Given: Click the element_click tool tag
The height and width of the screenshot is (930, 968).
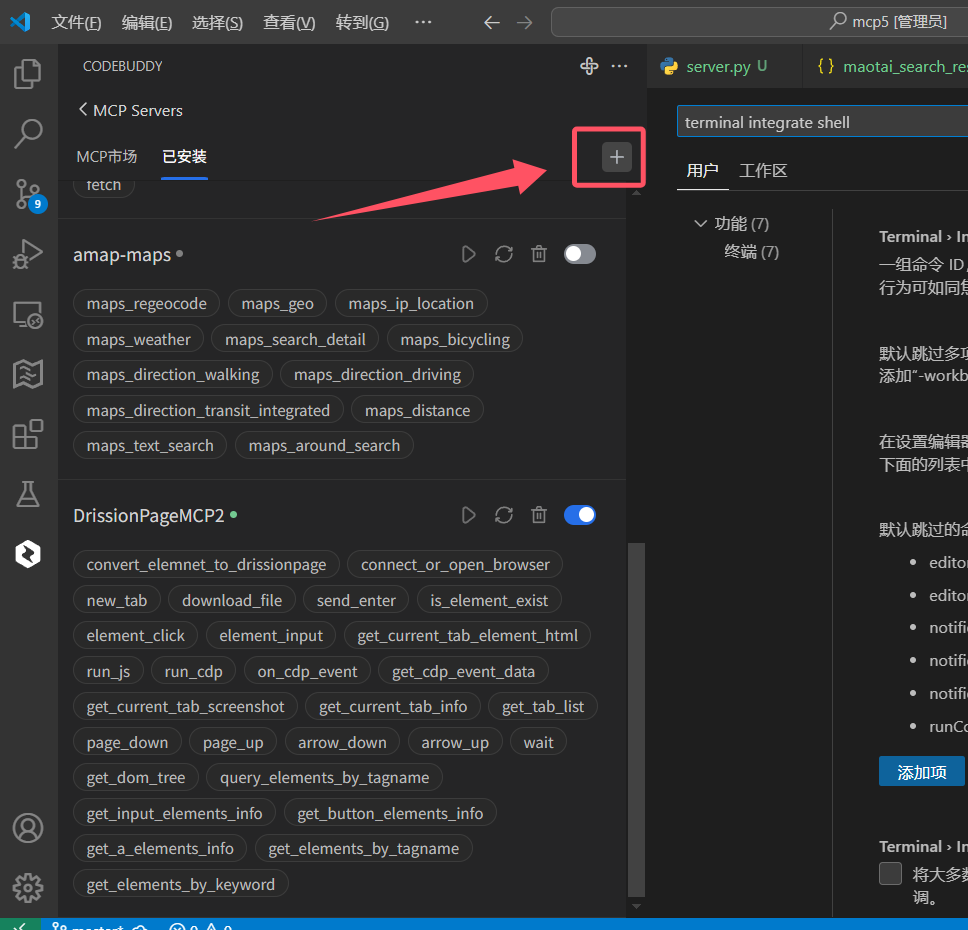Looking at the screenshot, I should pos(136,635).
